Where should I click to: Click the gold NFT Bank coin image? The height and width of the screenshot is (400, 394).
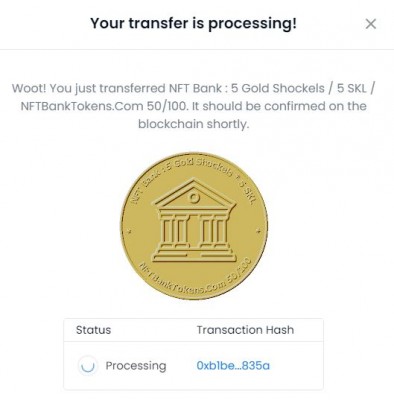point(194,226)
